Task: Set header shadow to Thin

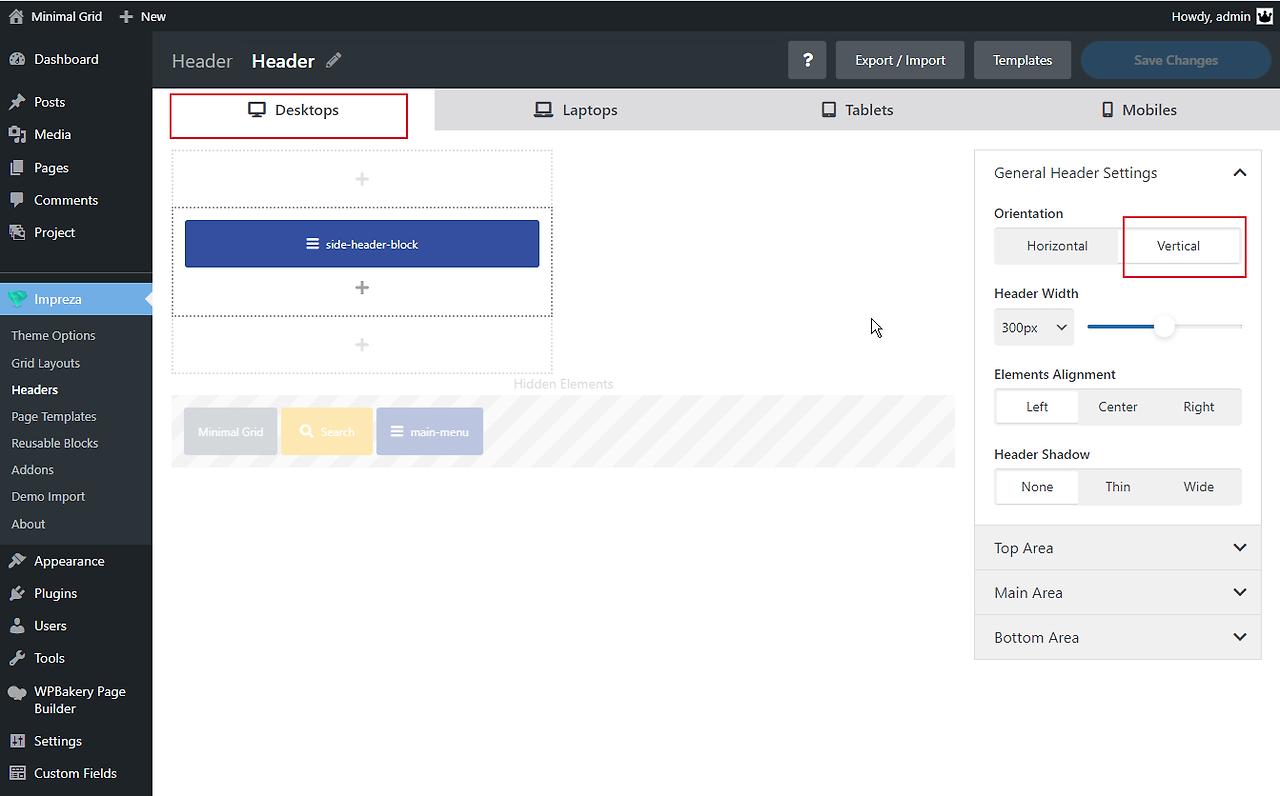Action: [1118, 487]
